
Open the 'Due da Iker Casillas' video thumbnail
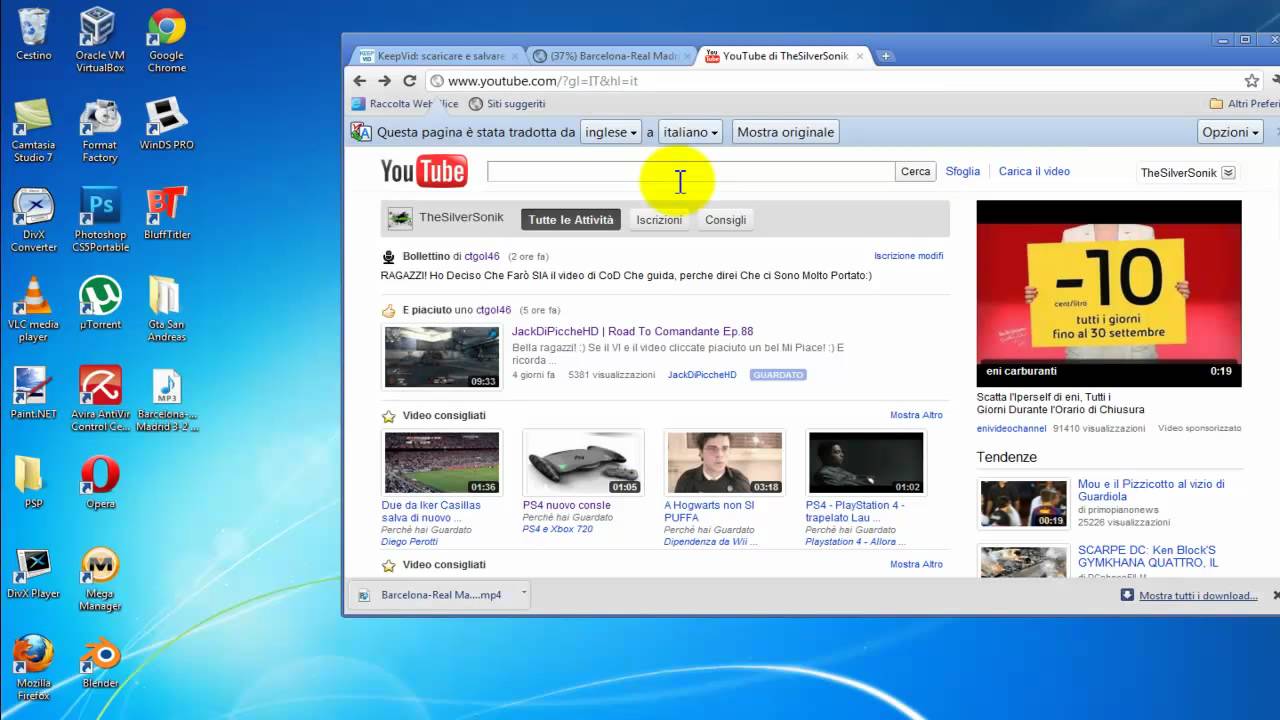pyautogui.click(x=441, y=463)
